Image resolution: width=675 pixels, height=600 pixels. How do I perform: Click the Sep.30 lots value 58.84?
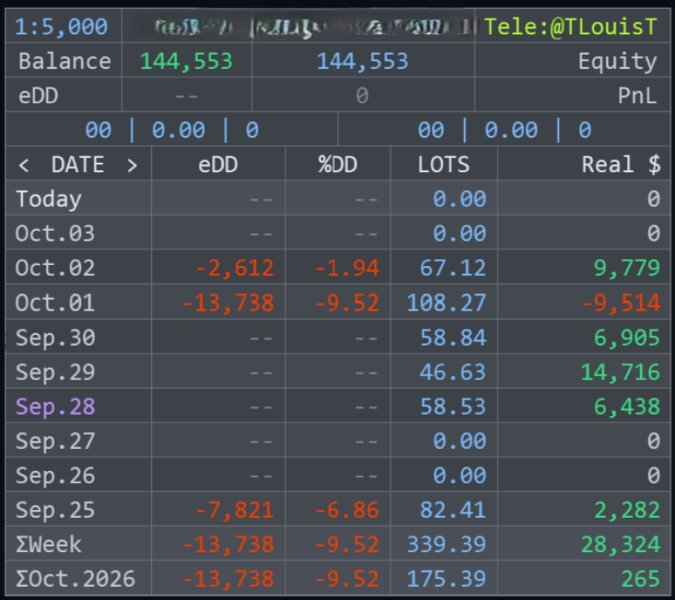pos(453,338)
